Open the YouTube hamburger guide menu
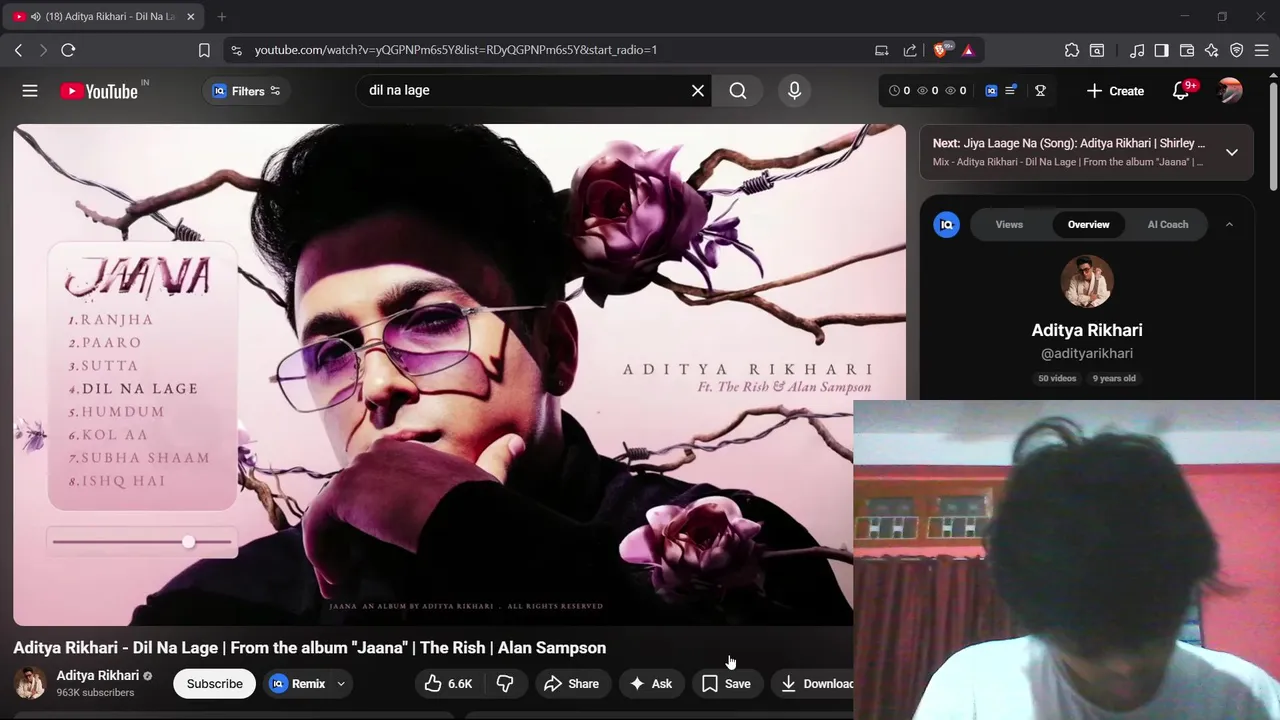The width and height of the screenshot is (1280, 720). (30, 91)
